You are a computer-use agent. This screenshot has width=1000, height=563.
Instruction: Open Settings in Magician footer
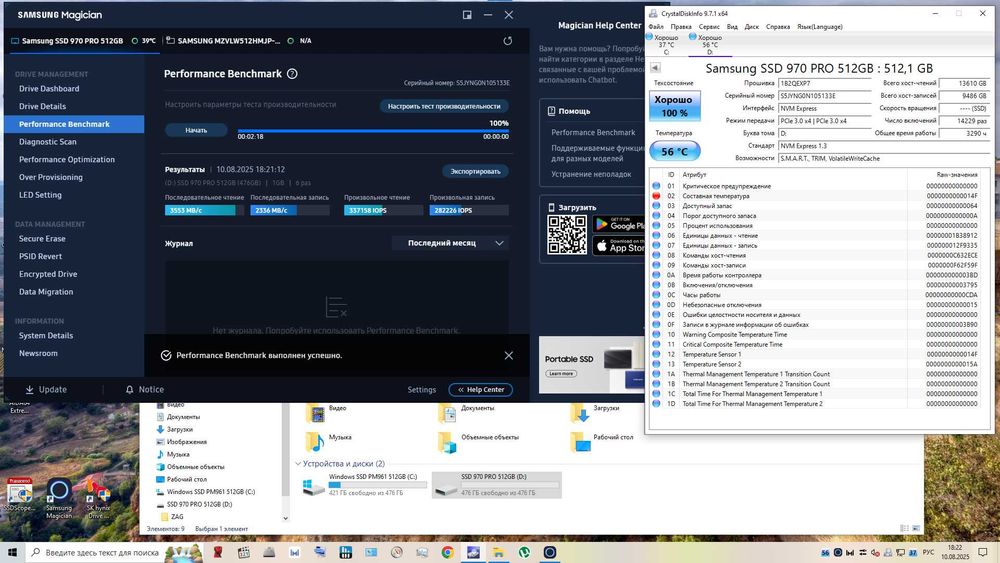pos(422,390)
